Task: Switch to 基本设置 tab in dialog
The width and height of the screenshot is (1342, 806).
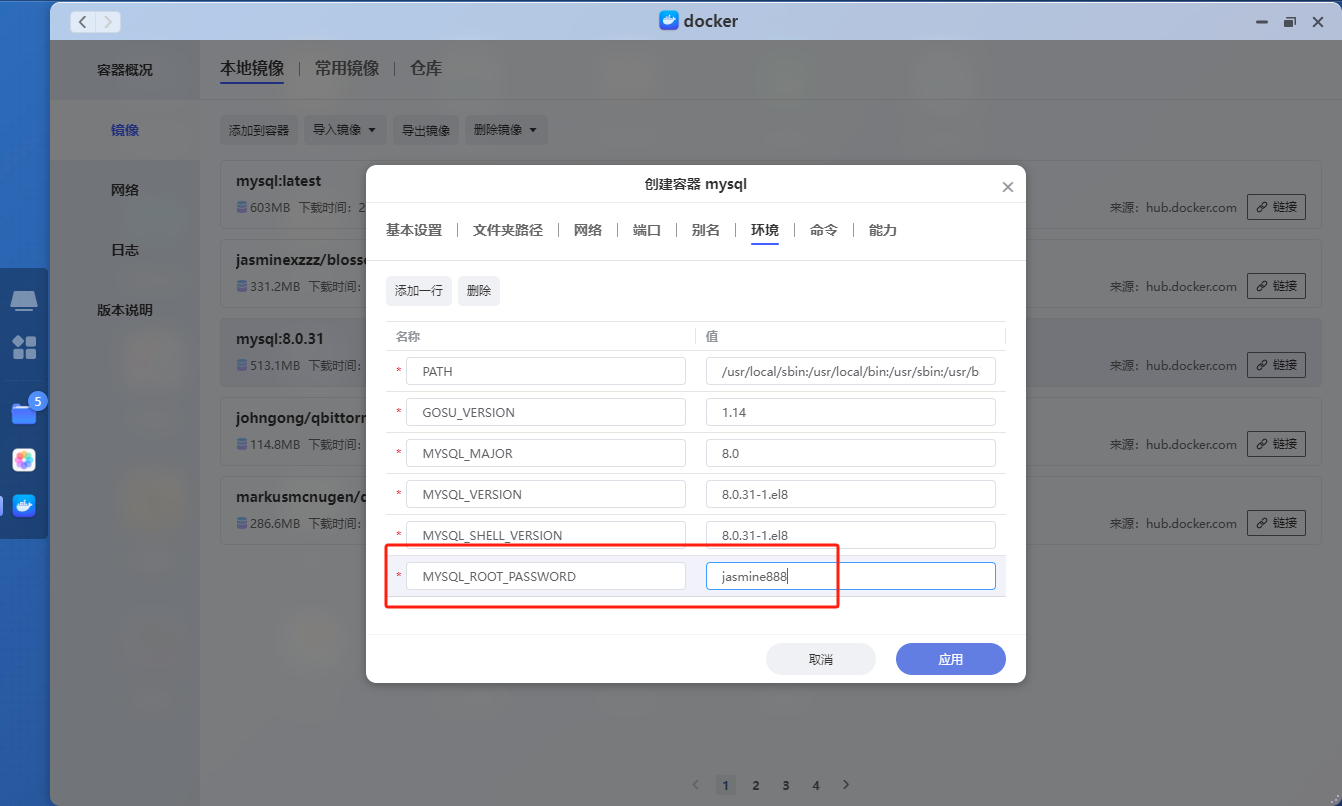Action: point(414,230)
